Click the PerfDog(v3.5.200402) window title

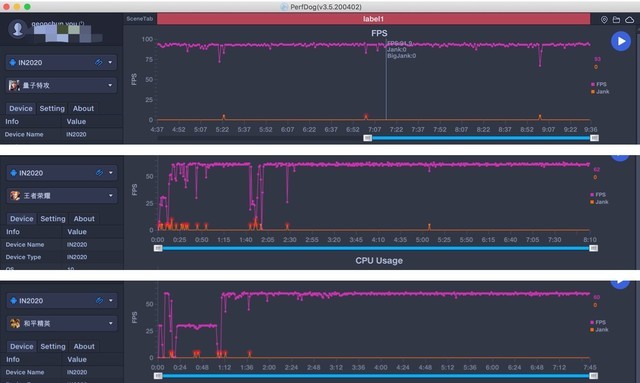point(326,7)
